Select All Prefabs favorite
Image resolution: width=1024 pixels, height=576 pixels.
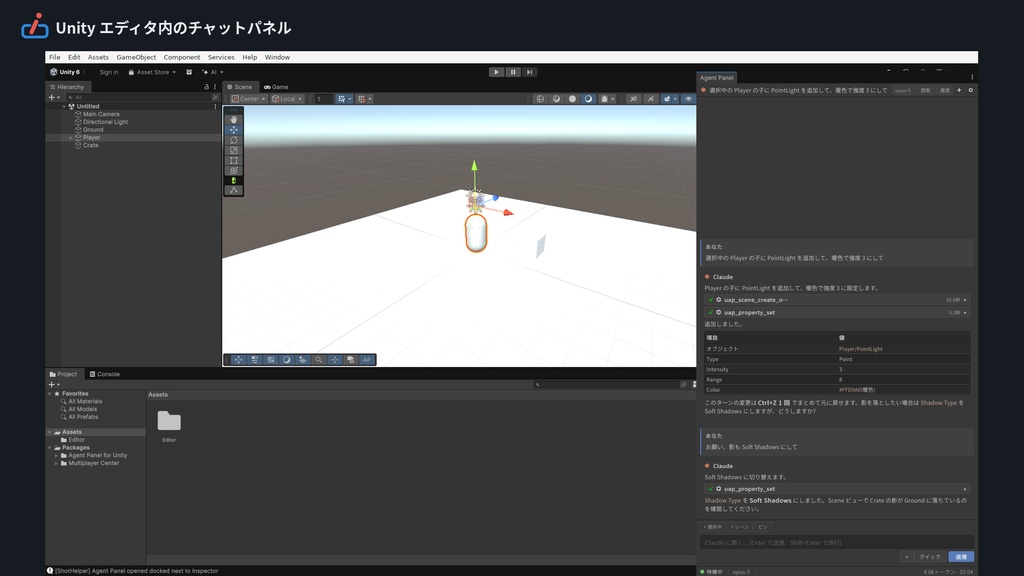click(x=83, y=417)
